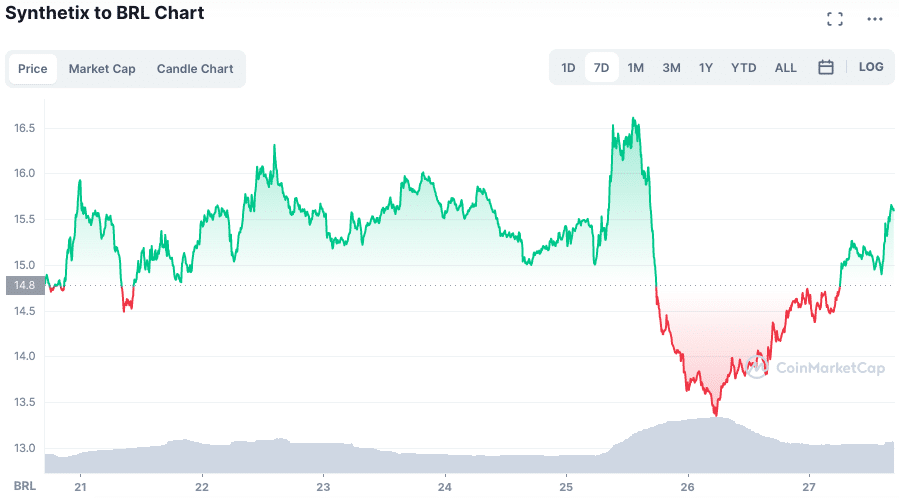Viewport: 899px width, 498px height.
Task: Select the YTD time range
Action: click(x=743, y=68)
